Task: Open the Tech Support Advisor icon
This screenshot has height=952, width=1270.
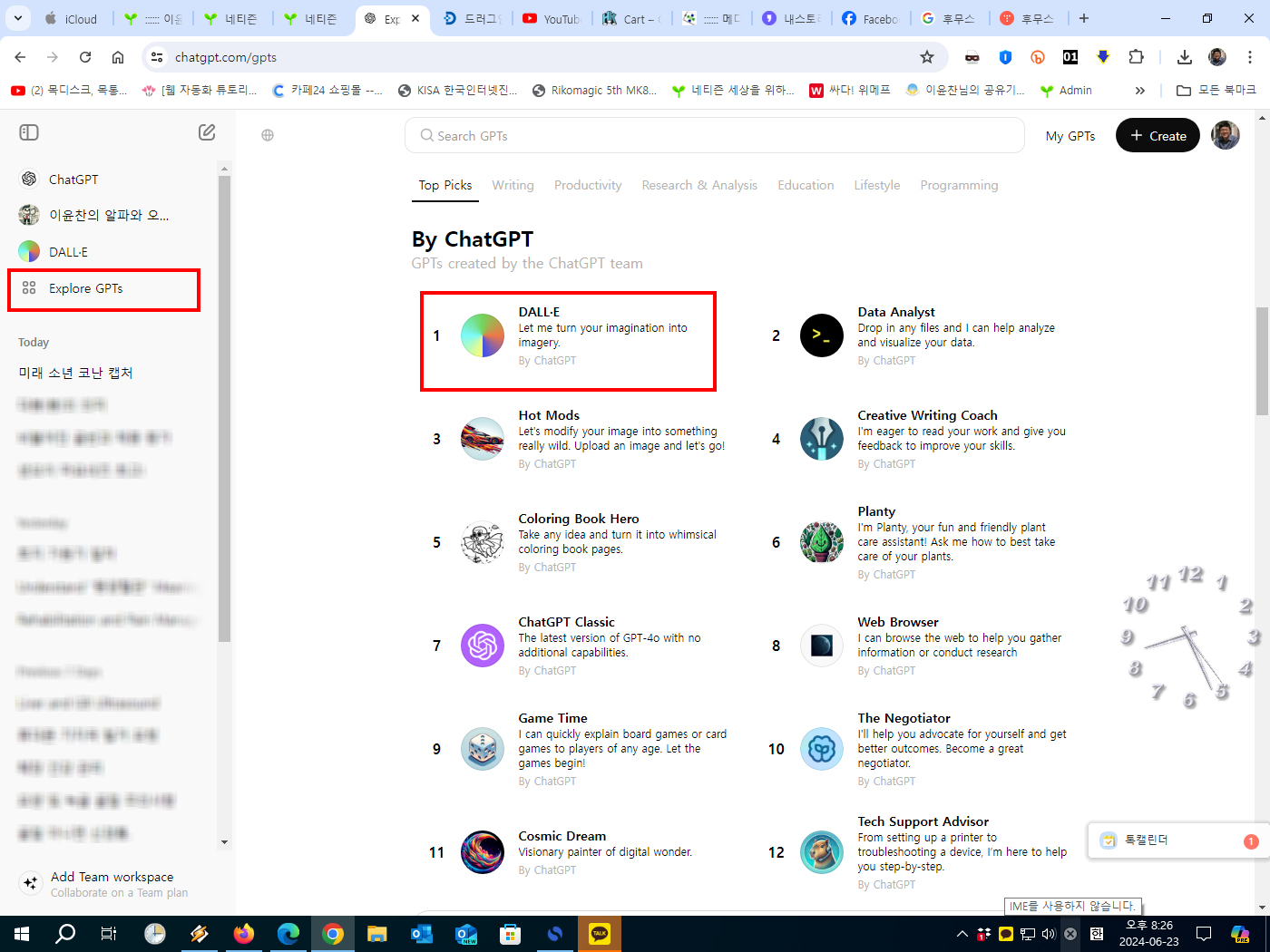Action: click(822, 852)
